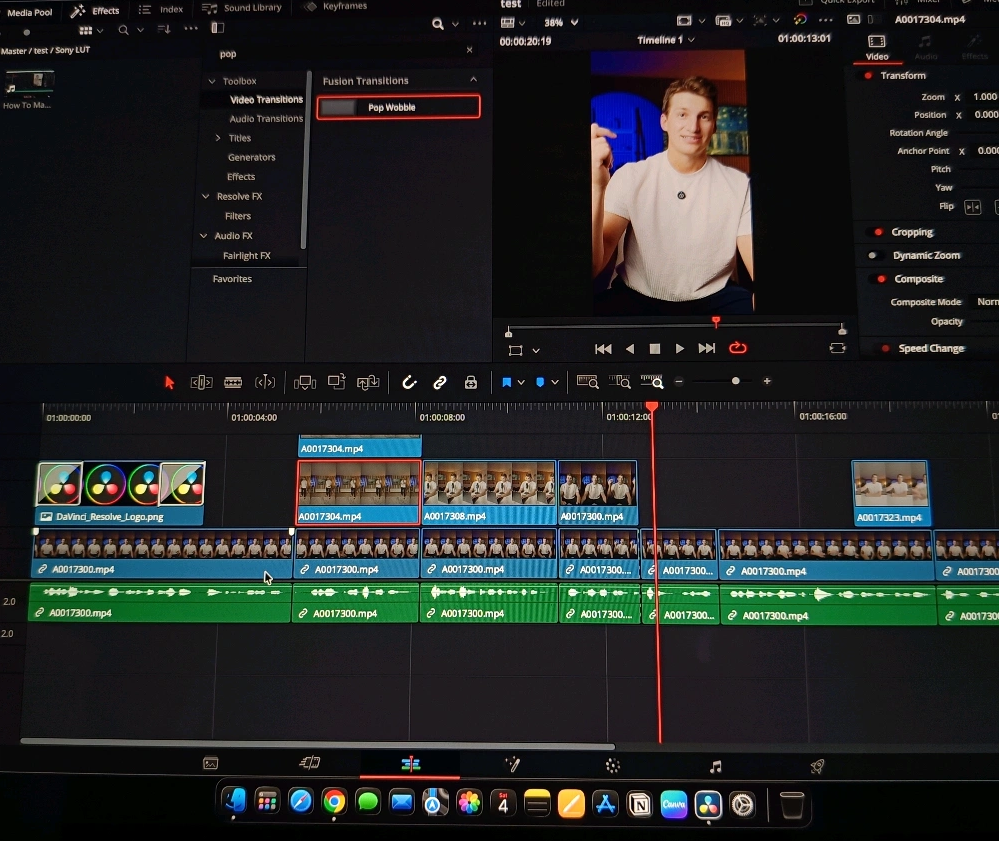Open the Fusion page icon
This screenshot has width=999, height=841.
[x=512, y=765]
